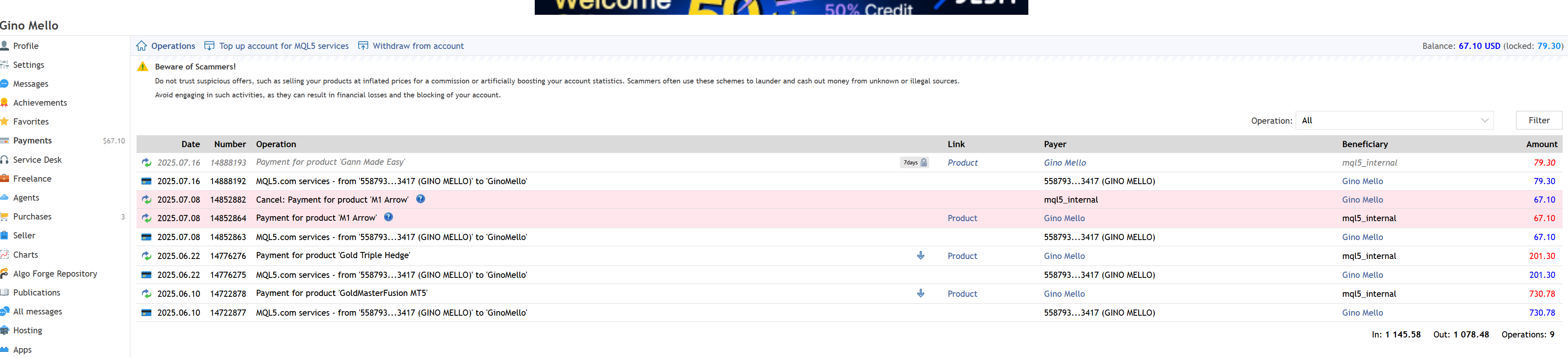Image resolution: width=1568 pixels, height=358 pixels.
Task: Click the Messages bubble icon in sidebar
Action: tap(4, 83)
